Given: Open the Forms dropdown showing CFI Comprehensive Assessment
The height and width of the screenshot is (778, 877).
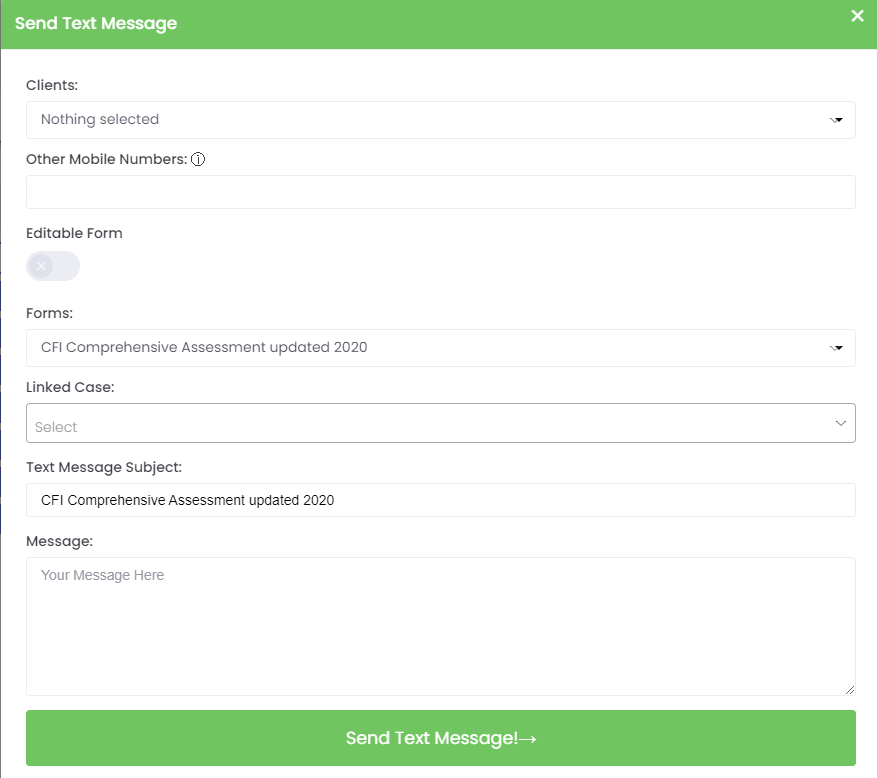Looking at the screenshot, I should (x=420, y=348).
